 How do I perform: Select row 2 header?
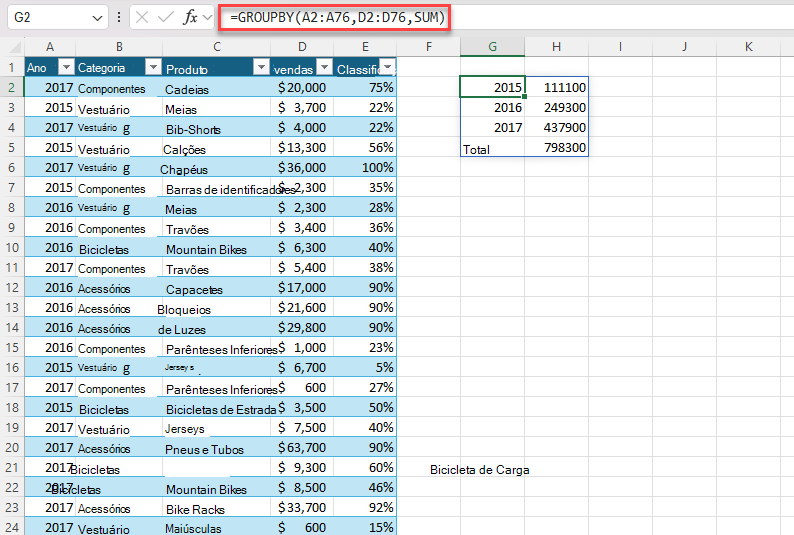pyautogui.click(x=12, y=87)
